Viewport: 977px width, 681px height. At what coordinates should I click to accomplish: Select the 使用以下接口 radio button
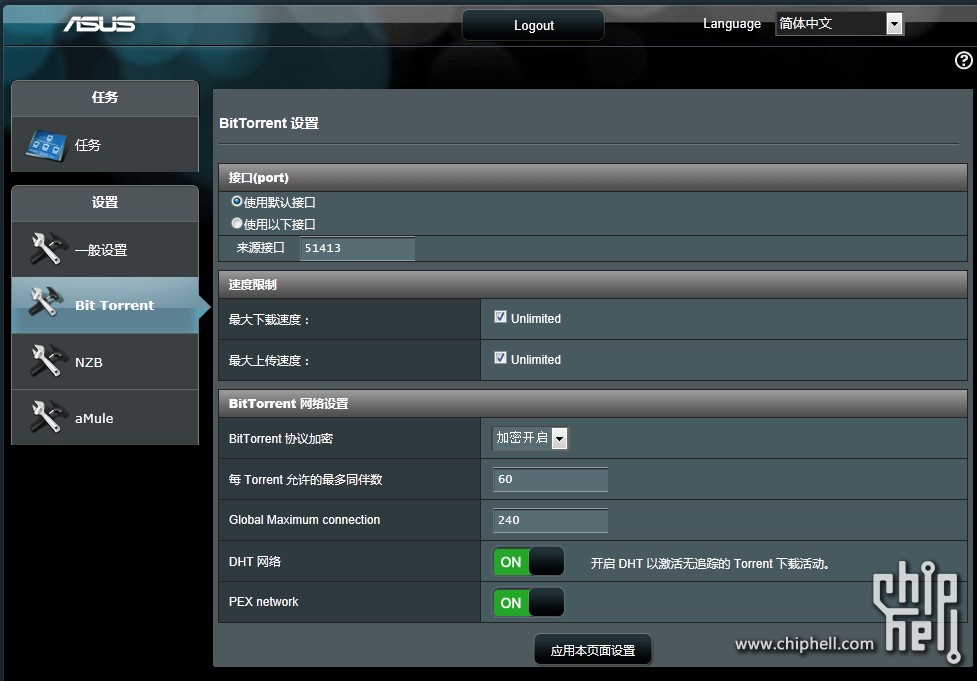[237, 223]
